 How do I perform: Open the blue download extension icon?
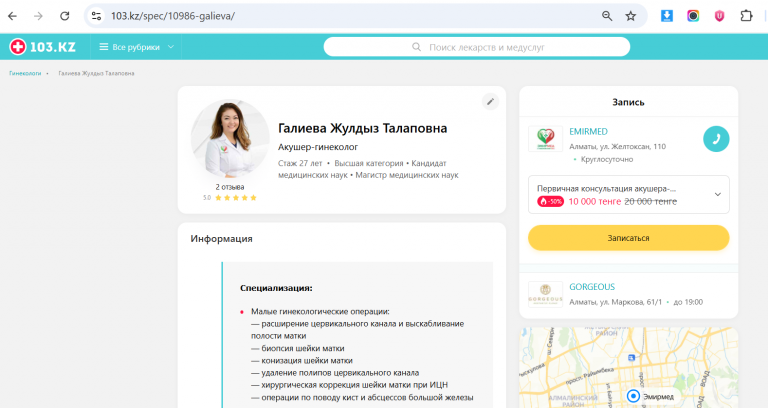pyautogui.click(x=667, y=16)
